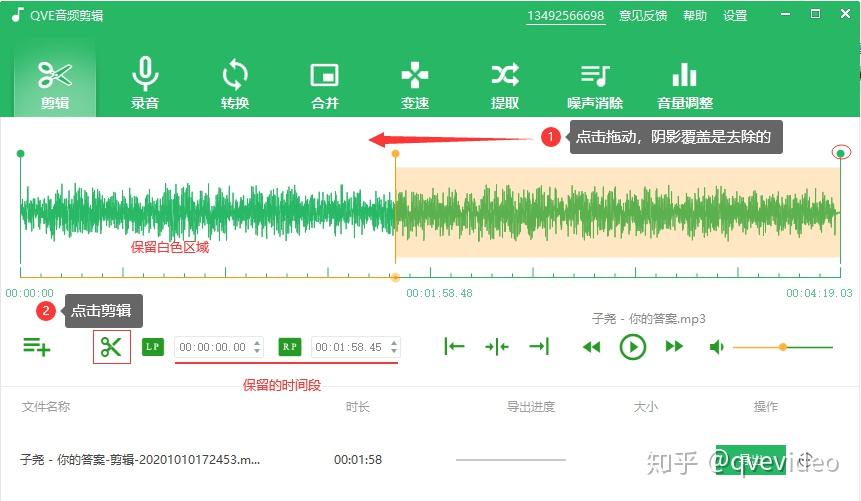This screenshot has height=501, width=861.
Task: Click the rewind button
Action: coord(591,347)
